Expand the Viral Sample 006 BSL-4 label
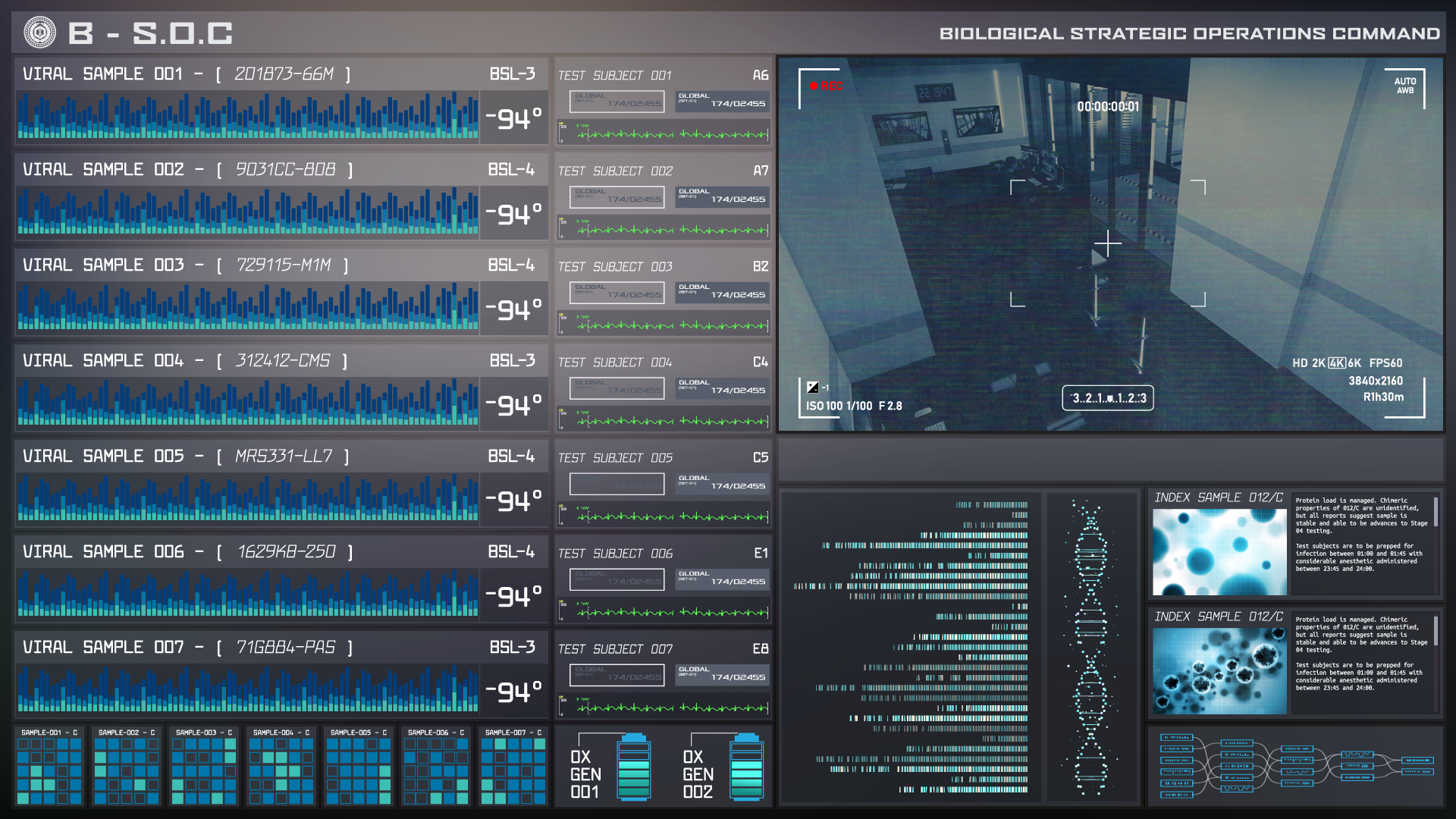 (511, 551)
